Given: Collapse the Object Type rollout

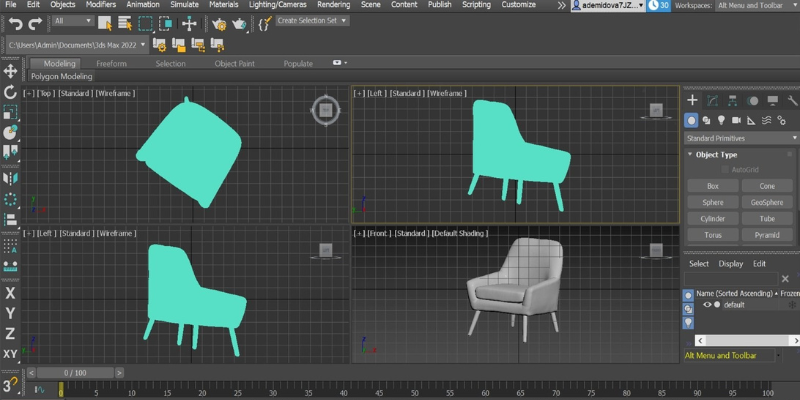Looking at the screenshot, I should (715, 155).
